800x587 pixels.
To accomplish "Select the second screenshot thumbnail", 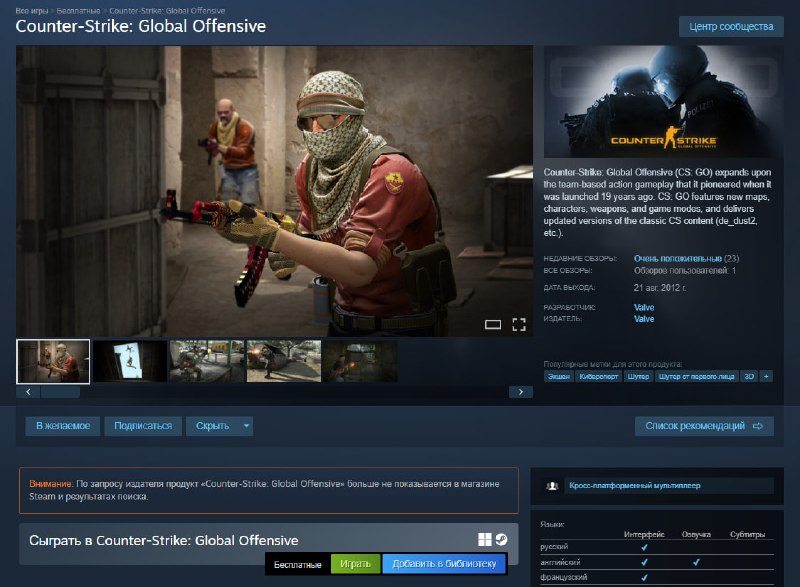I will pos(130,361).
